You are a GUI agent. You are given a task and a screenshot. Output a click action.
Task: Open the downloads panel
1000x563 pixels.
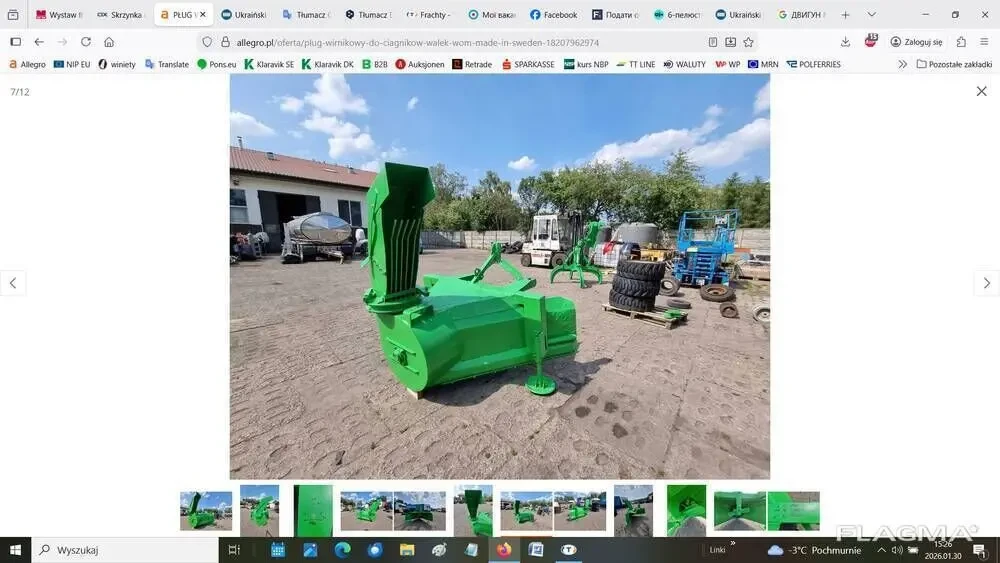click(x=845, y=42)
